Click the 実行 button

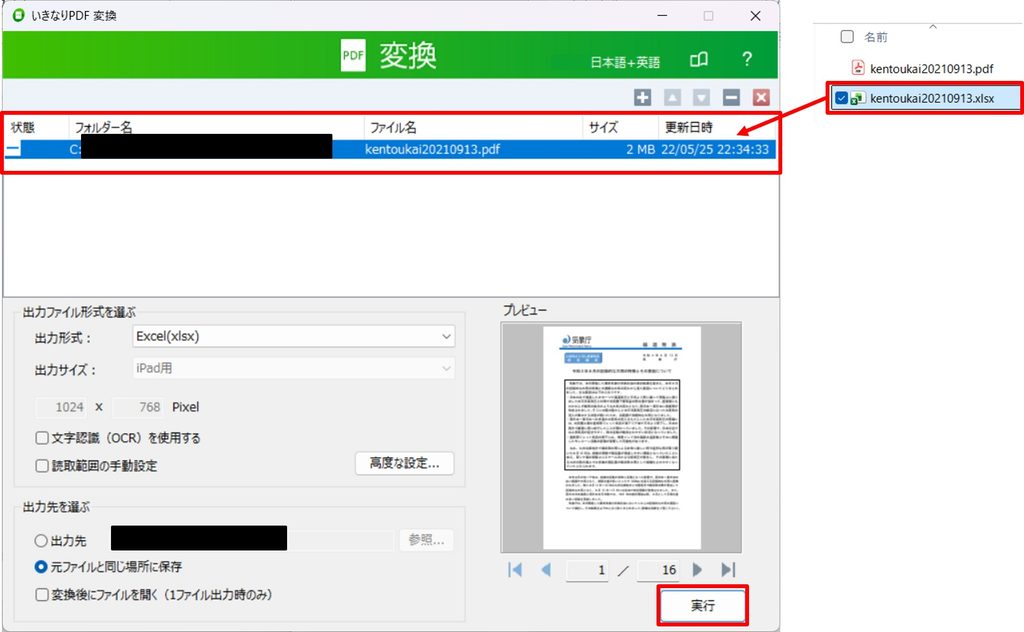tap(703, 605)
